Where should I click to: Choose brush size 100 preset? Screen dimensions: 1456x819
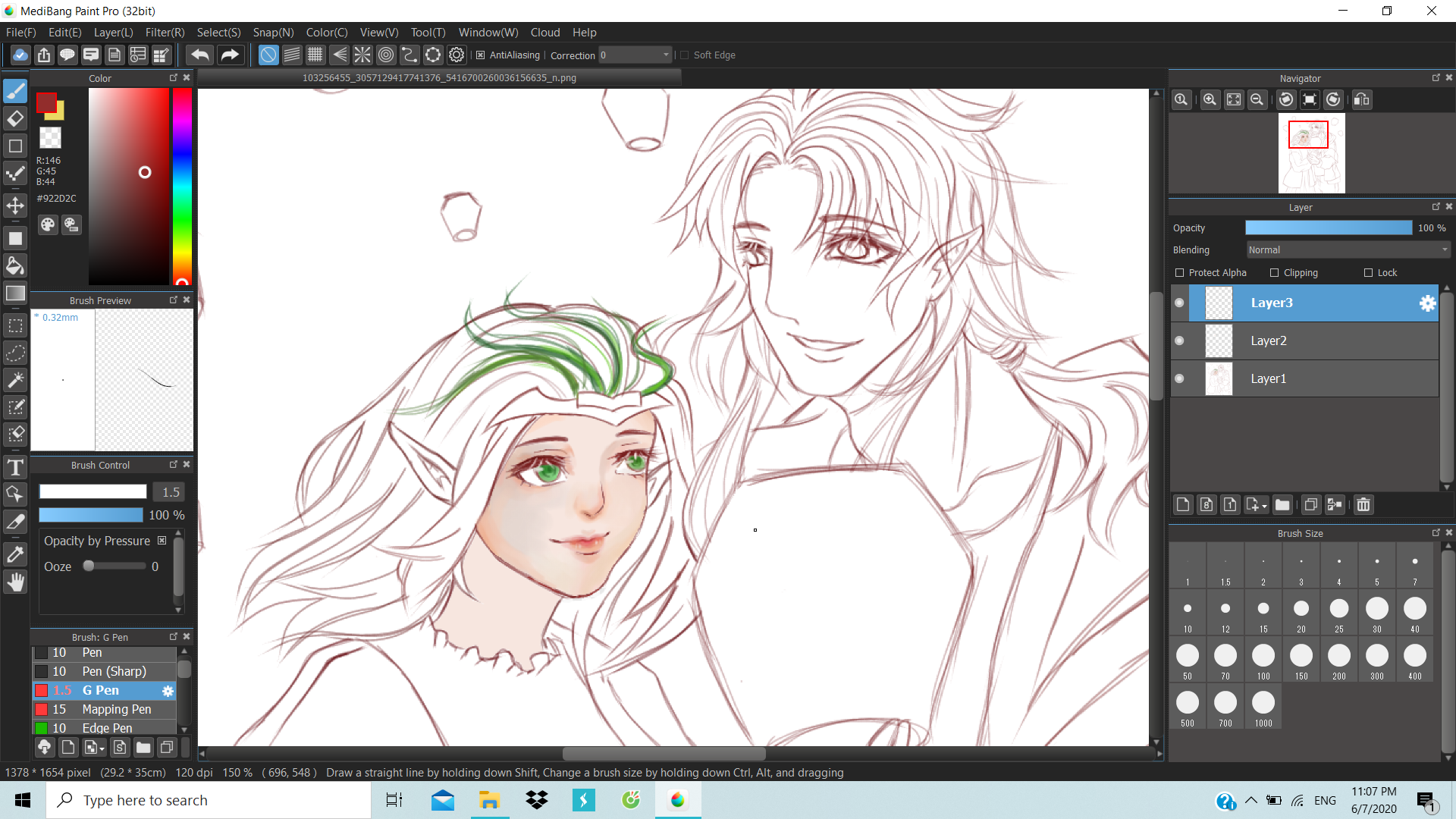pos(1263,657)
